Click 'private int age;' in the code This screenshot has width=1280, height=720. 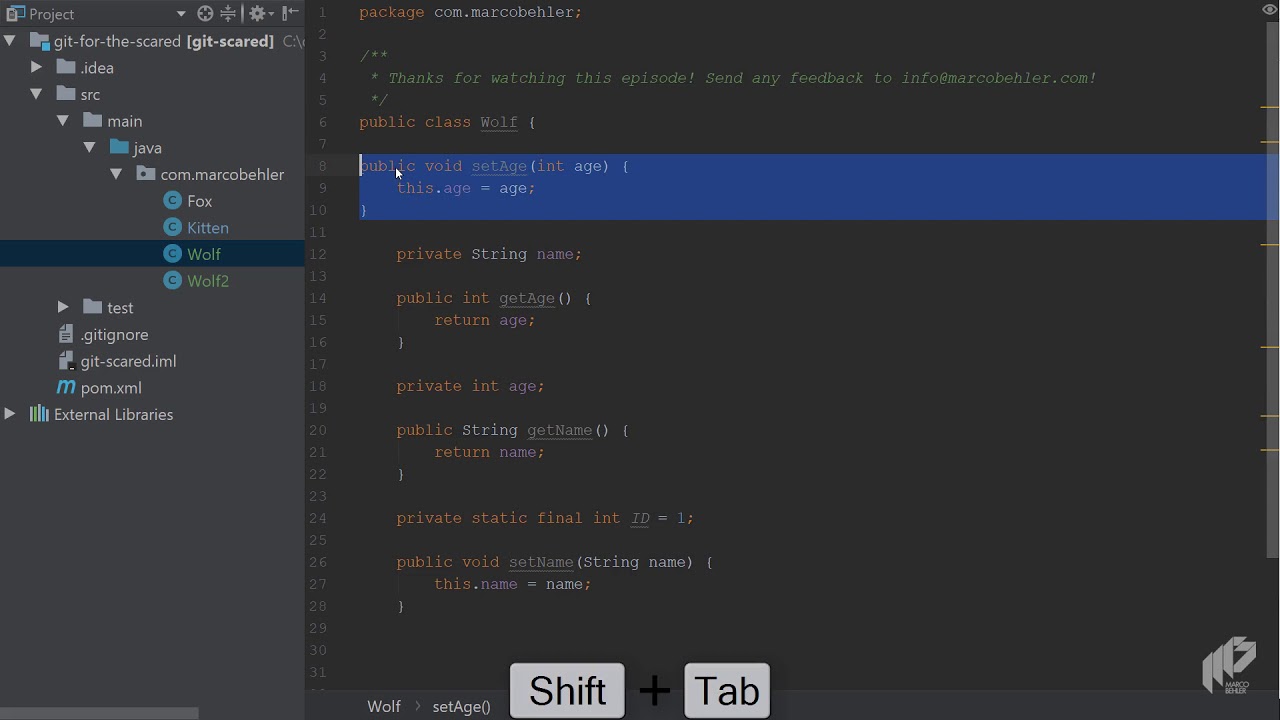pyautogui.click(x=470, y=386)
